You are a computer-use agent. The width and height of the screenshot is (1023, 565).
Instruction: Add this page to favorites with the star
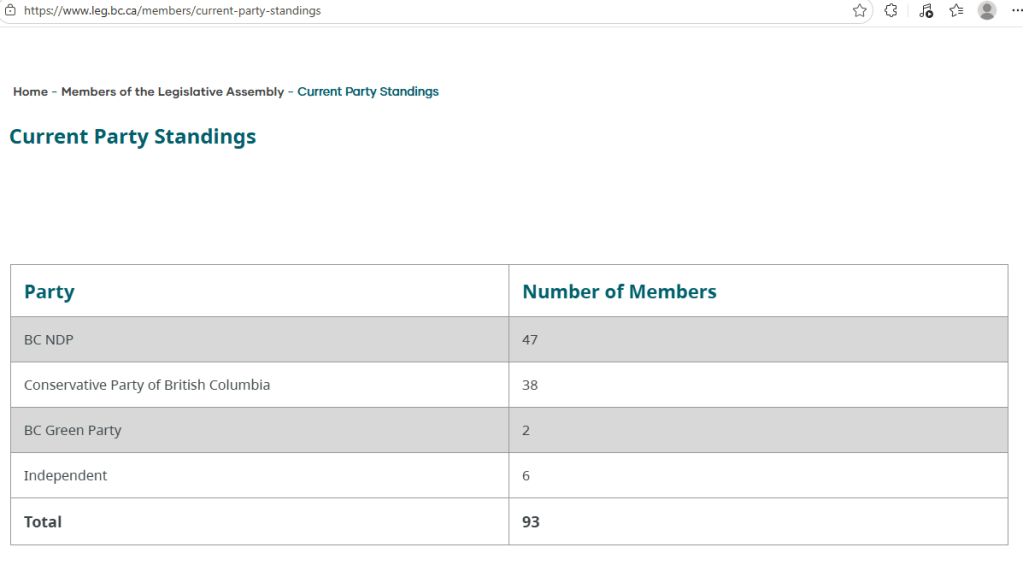[859, 11]
